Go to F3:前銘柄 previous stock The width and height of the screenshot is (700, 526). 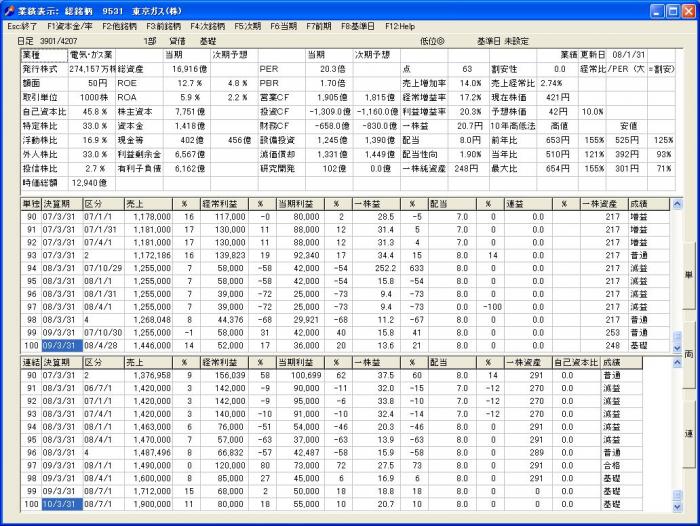coord(163,26)
